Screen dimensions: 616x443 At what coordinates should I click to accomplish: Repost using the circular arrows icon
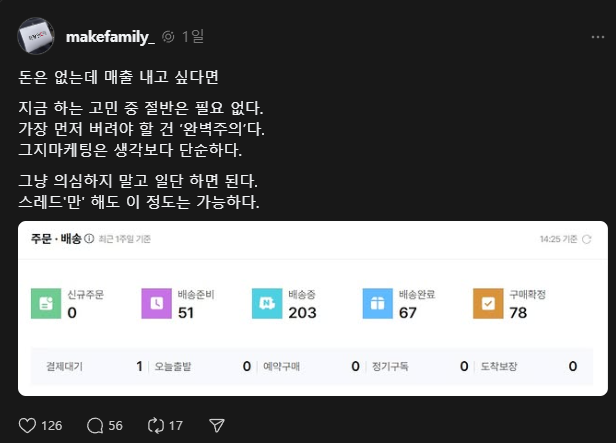[156, 425]
